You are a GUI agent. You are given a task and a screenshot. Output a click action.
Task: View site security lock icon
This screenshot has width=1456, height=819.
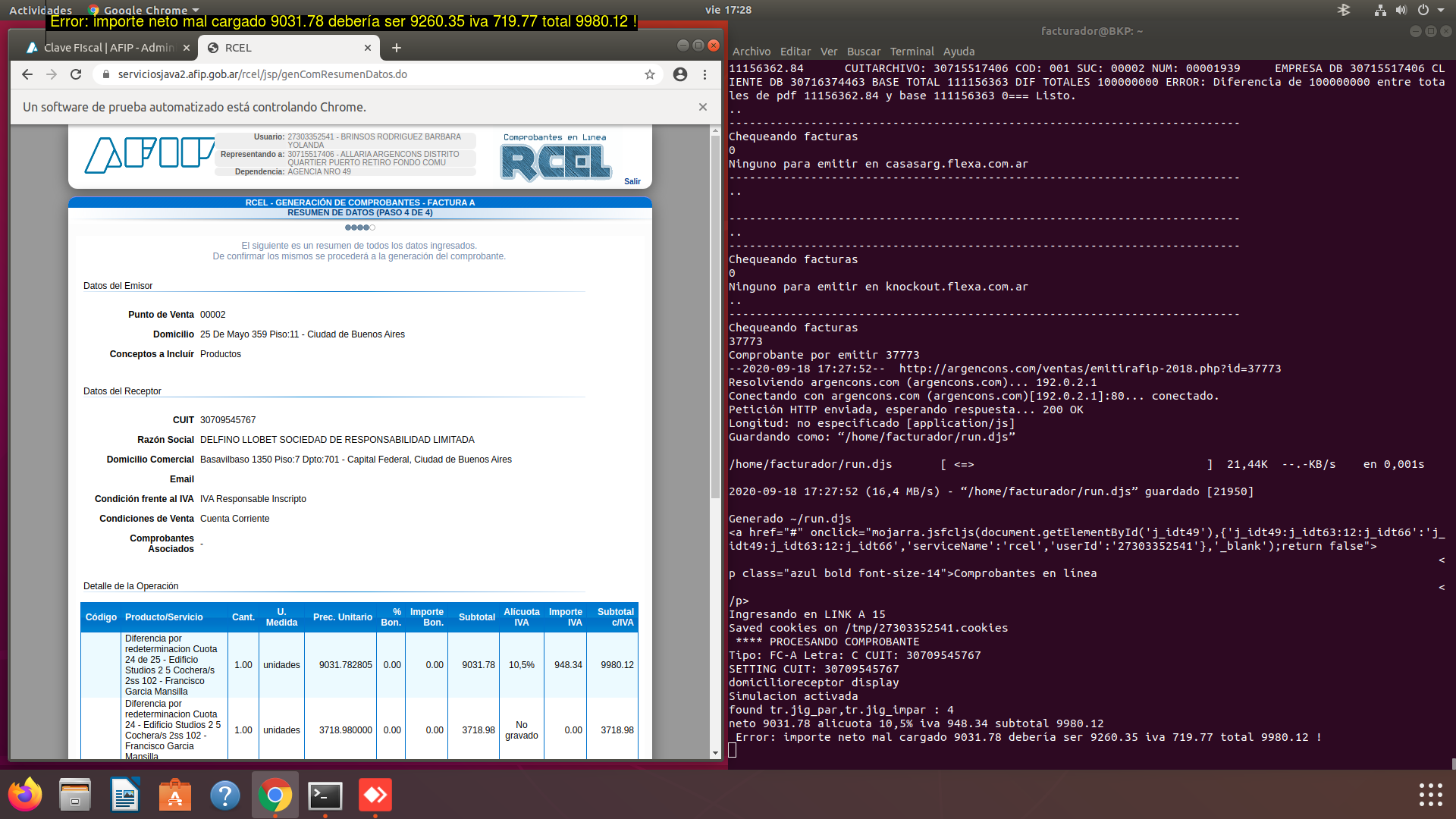click(x=105, y=74)
